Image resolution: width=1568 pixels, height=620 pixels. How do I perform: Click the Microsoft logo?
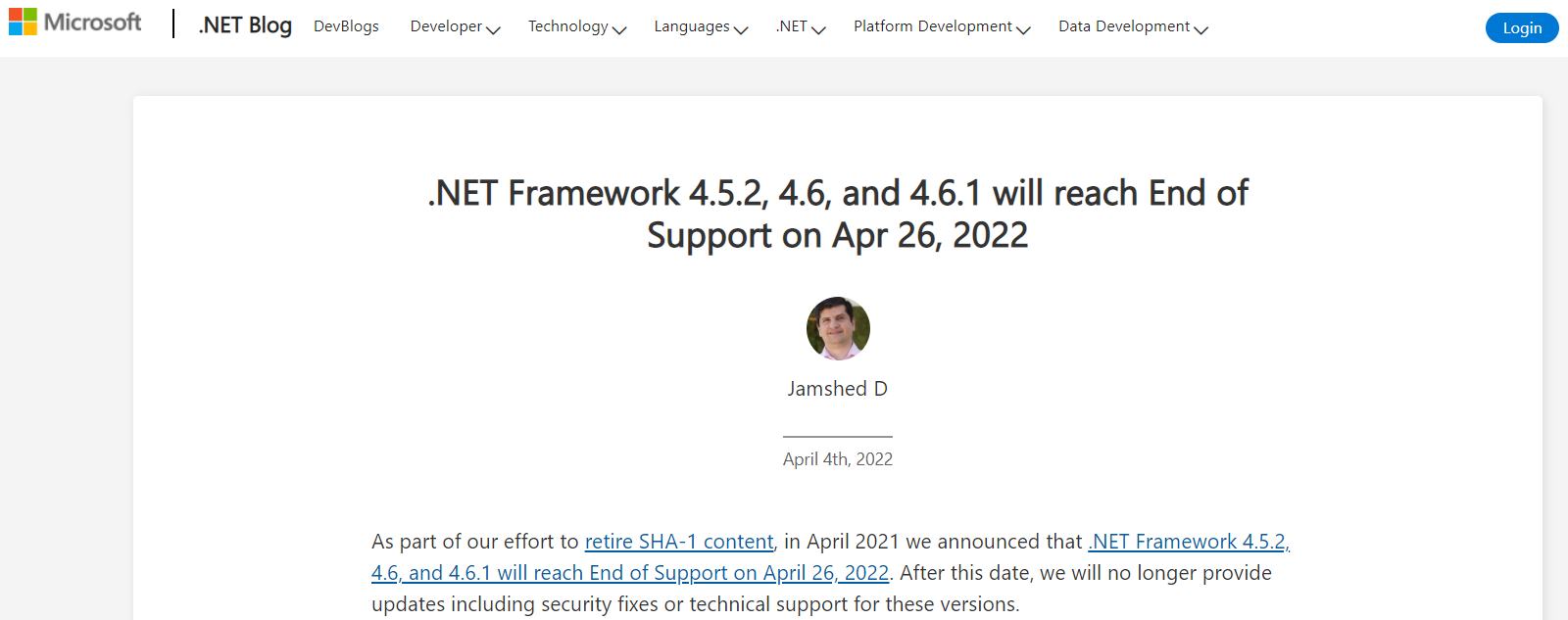[x=75, y=22]
